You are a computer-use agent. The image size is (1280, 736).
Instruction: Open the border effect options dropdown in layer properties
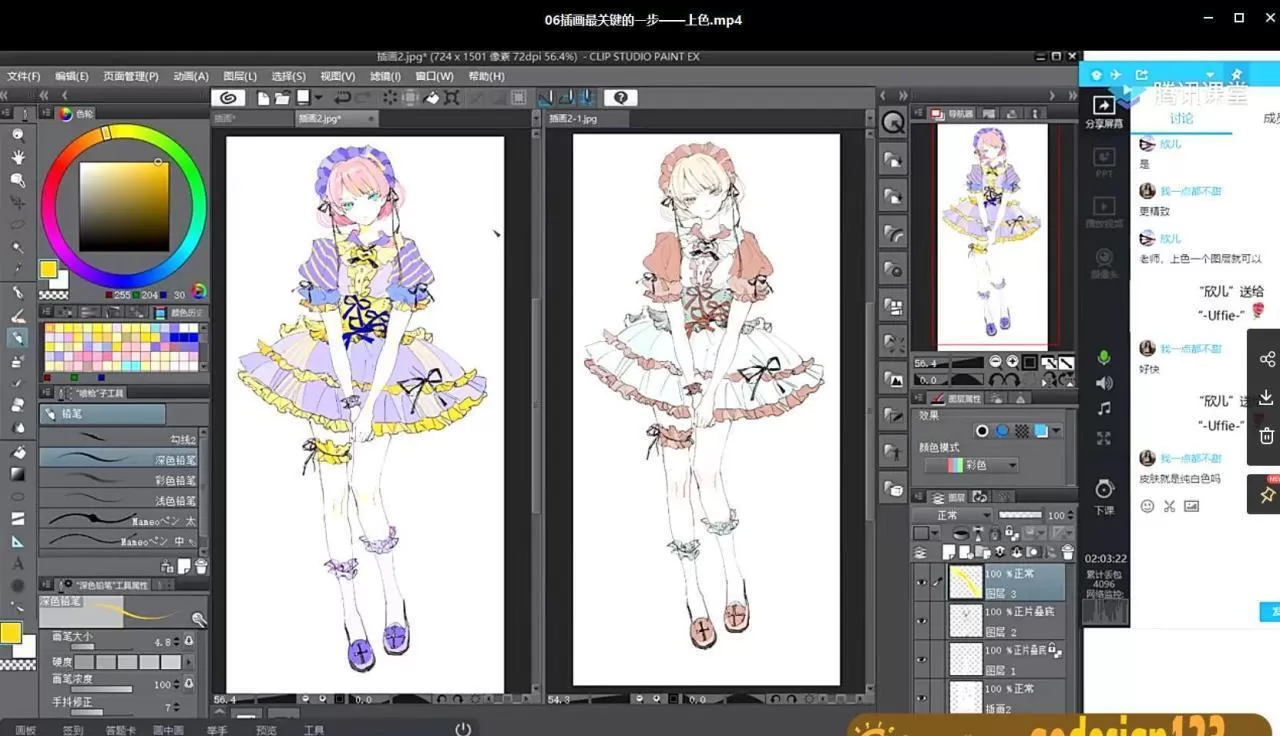1056,431
